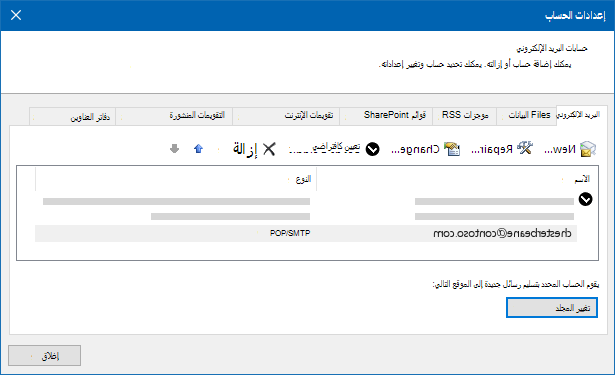615x375 pixels.
Task: Click the Repair... toolbar label
Action: [492, 149]
